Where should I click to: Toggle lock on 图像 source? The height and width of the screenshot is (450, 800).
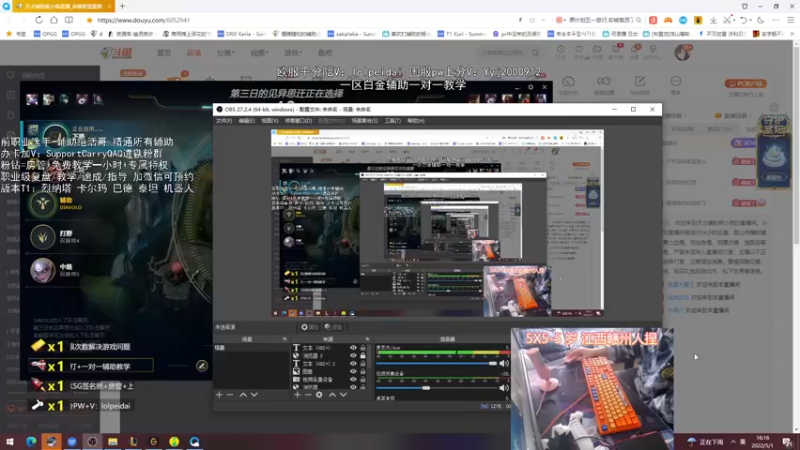363,371
